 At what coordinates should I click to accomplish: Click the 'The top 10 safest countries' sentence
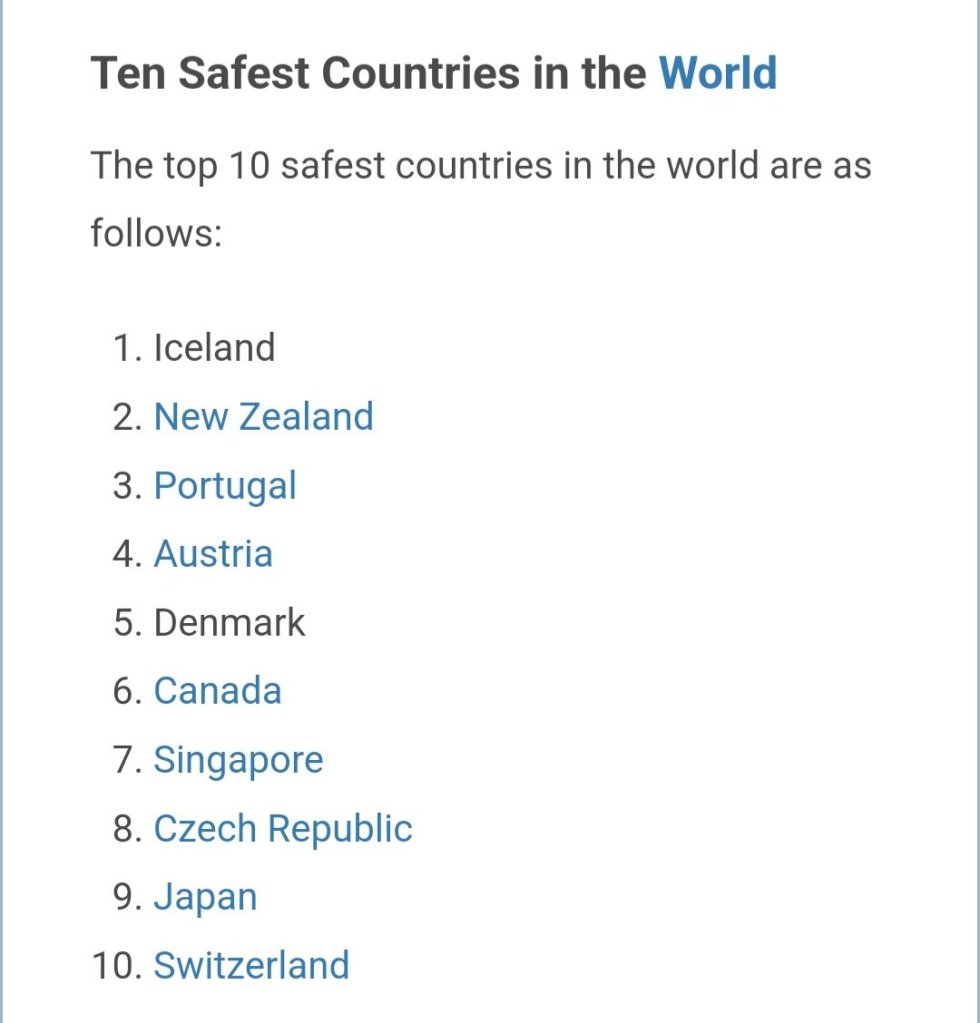[480, 165]
